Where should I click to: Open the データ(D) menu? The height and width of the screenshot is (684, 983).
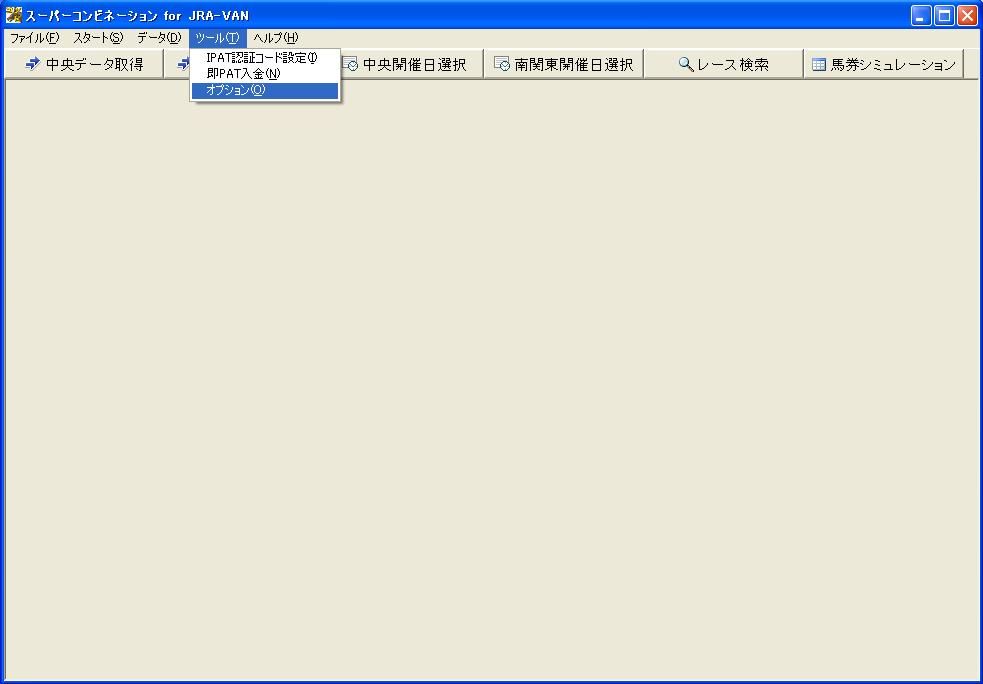tap(159, 38)
